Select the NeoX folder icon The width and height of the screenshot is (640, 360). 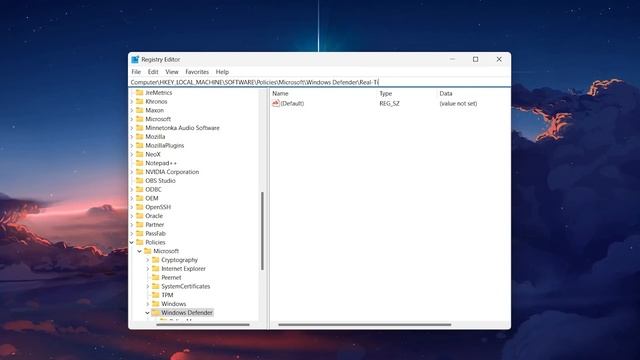pyautogui.click(x=140, y=154)
